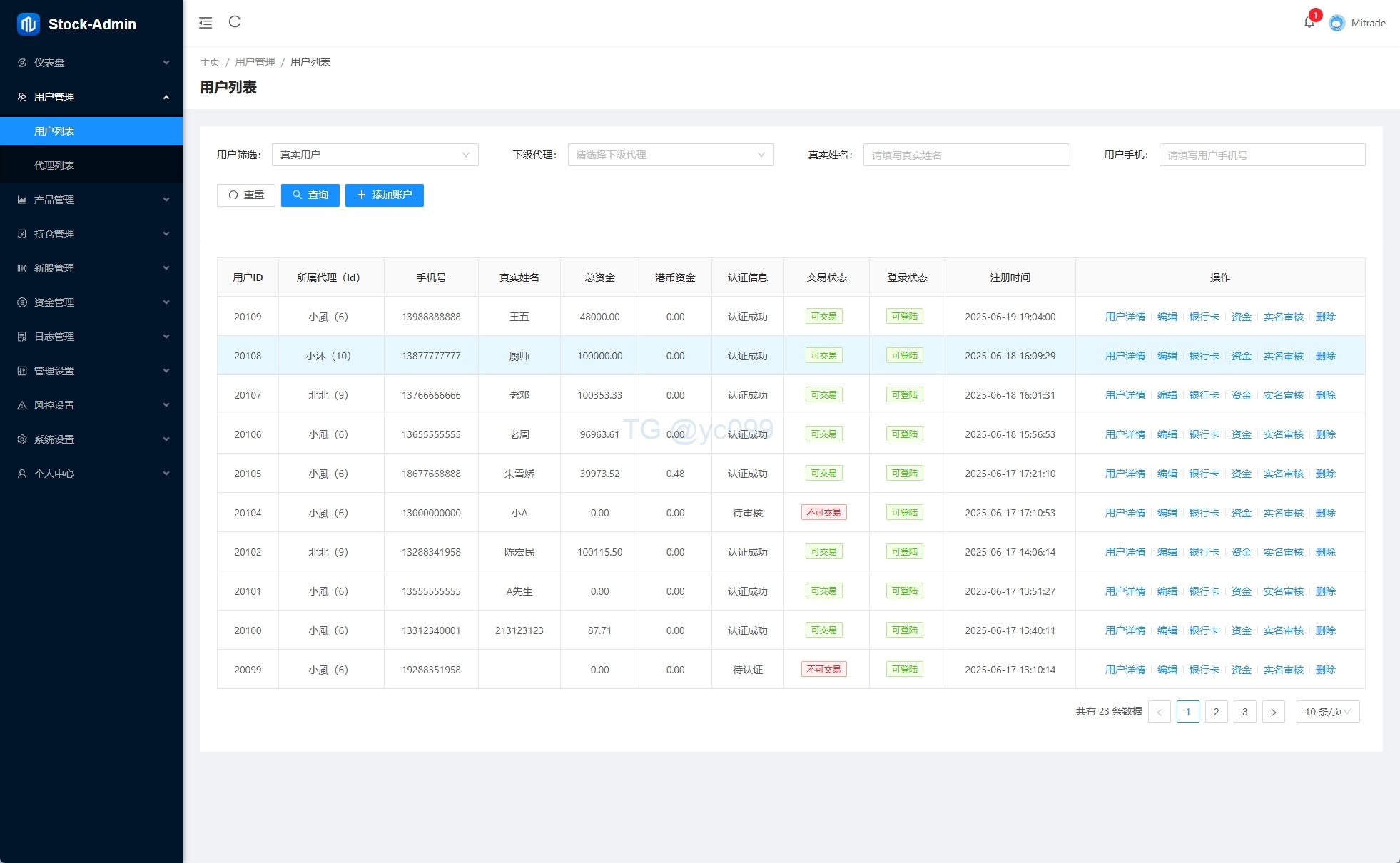Select 用户列表 in the sidebar
The image size is (1400, 863).
54,131
